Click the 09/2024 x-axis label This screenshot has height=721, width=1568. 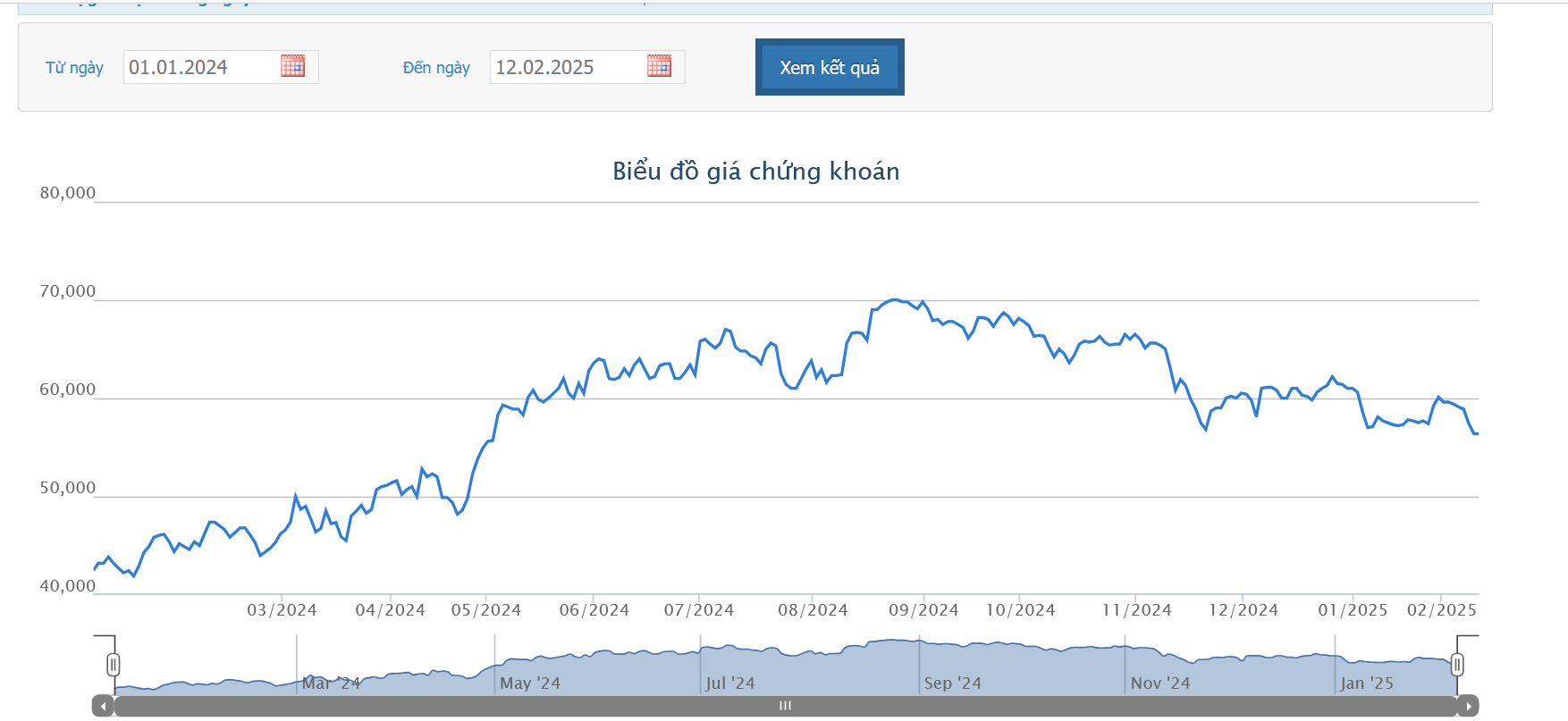(923, 610)
